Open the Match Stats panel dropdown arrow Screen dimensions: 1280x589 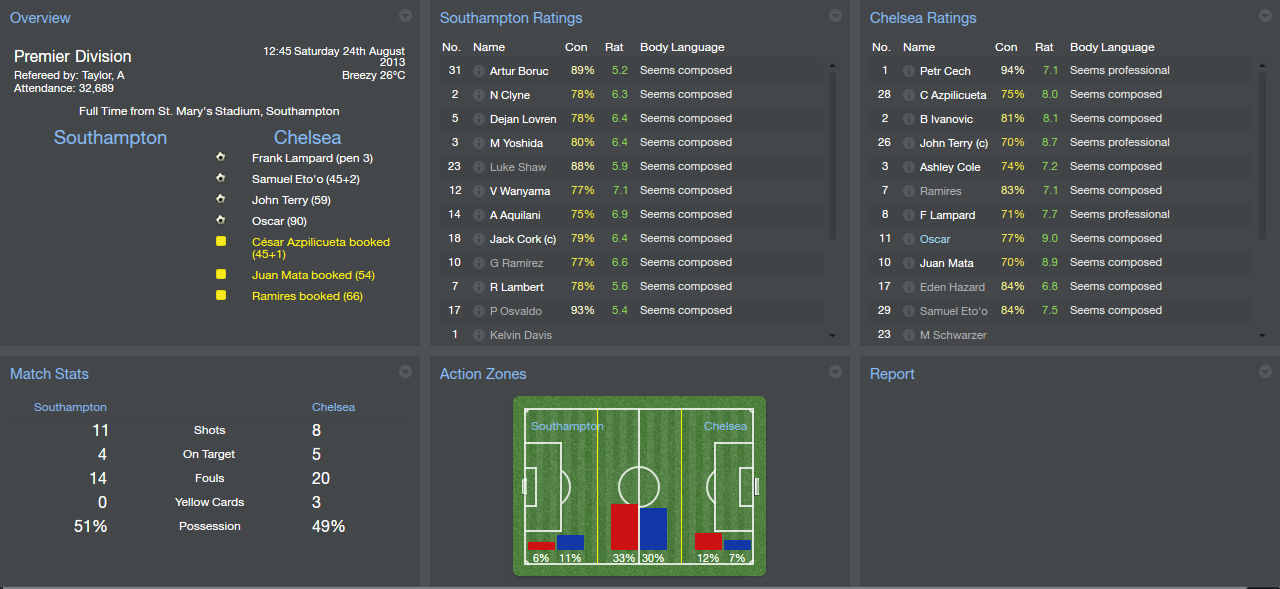coord(405,372)
